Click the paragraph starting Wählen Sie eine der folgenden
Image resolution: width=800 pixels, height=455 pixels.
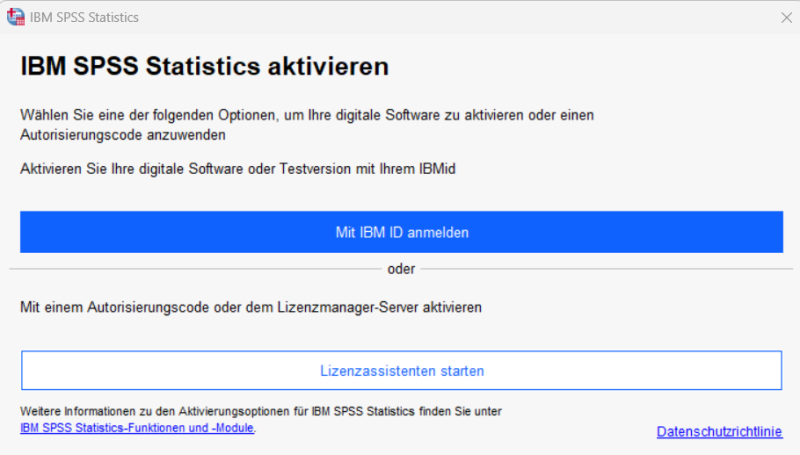point(307,125)
